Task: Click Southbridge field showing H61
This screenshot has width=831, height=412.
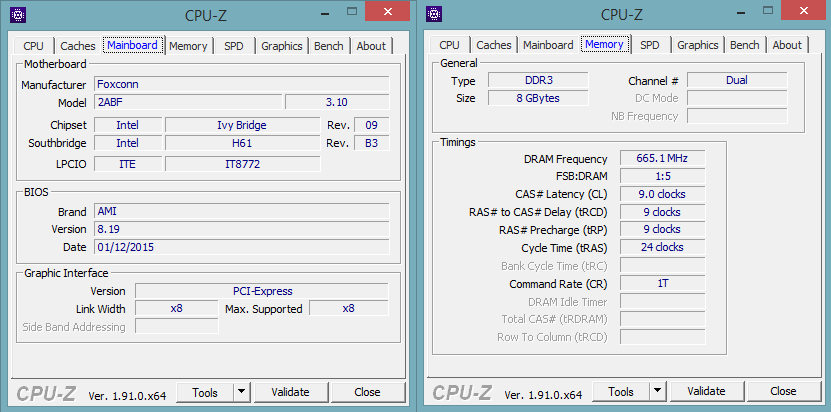Action: coord(242,143)
